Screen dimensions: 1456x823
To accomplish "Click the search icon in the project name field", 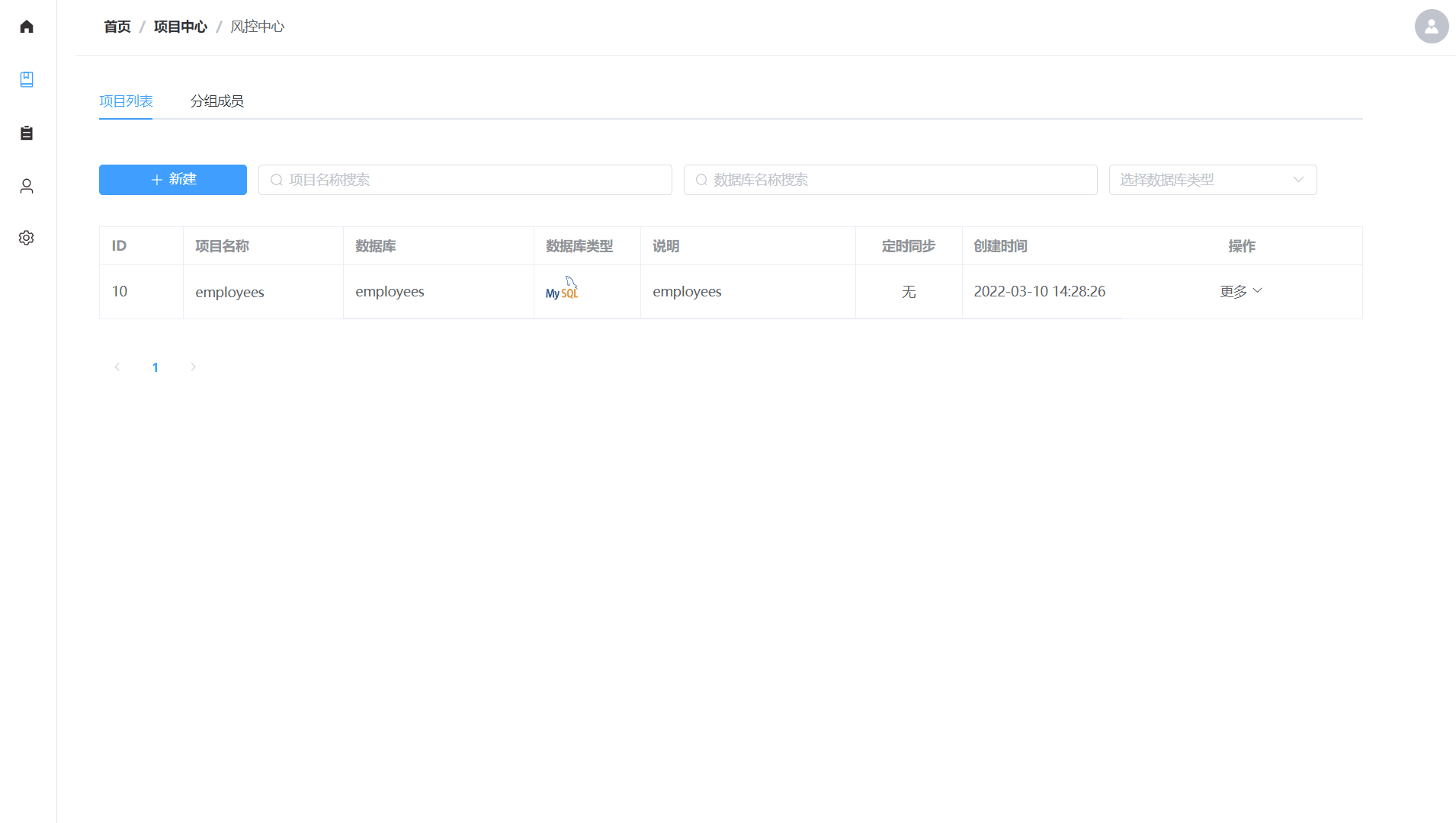I will pos(277,180).
